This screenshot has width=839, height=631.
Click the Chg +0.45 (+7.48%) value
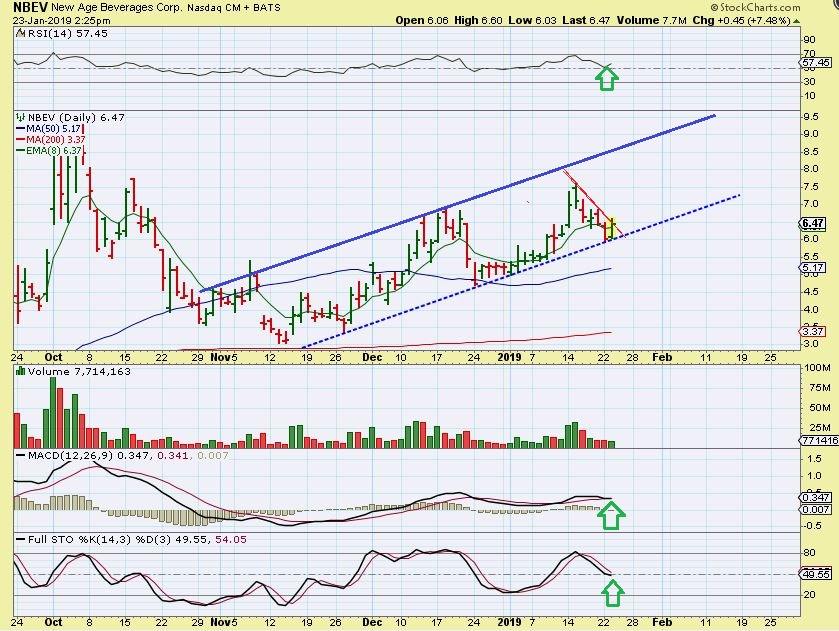click(x=742, y=20)
